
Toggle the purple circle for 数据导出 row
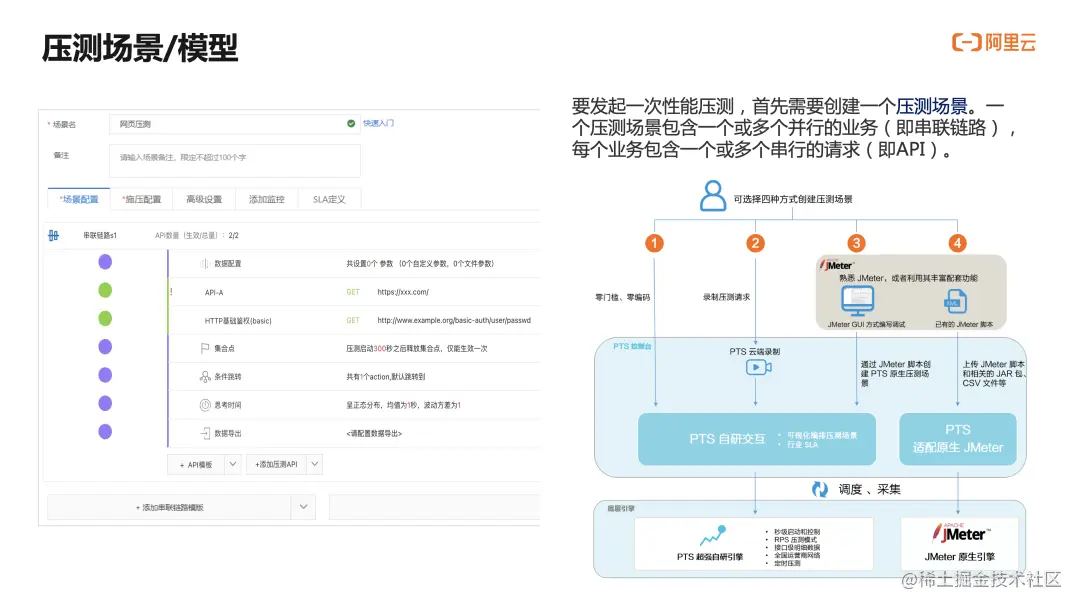pyautogui.click(x=105, y=431)
